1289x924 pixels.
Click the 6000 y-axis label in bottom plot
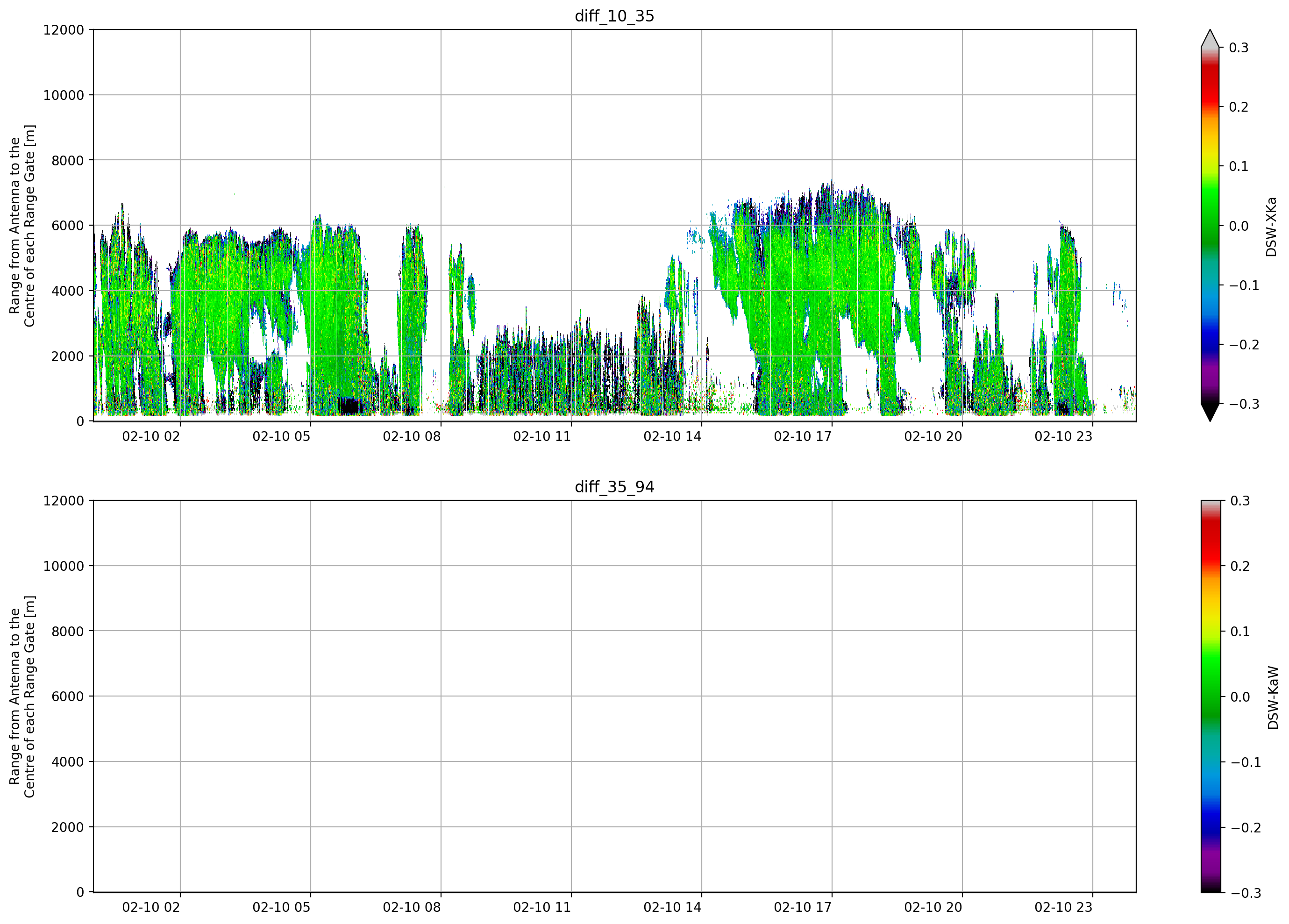point(68,697)
